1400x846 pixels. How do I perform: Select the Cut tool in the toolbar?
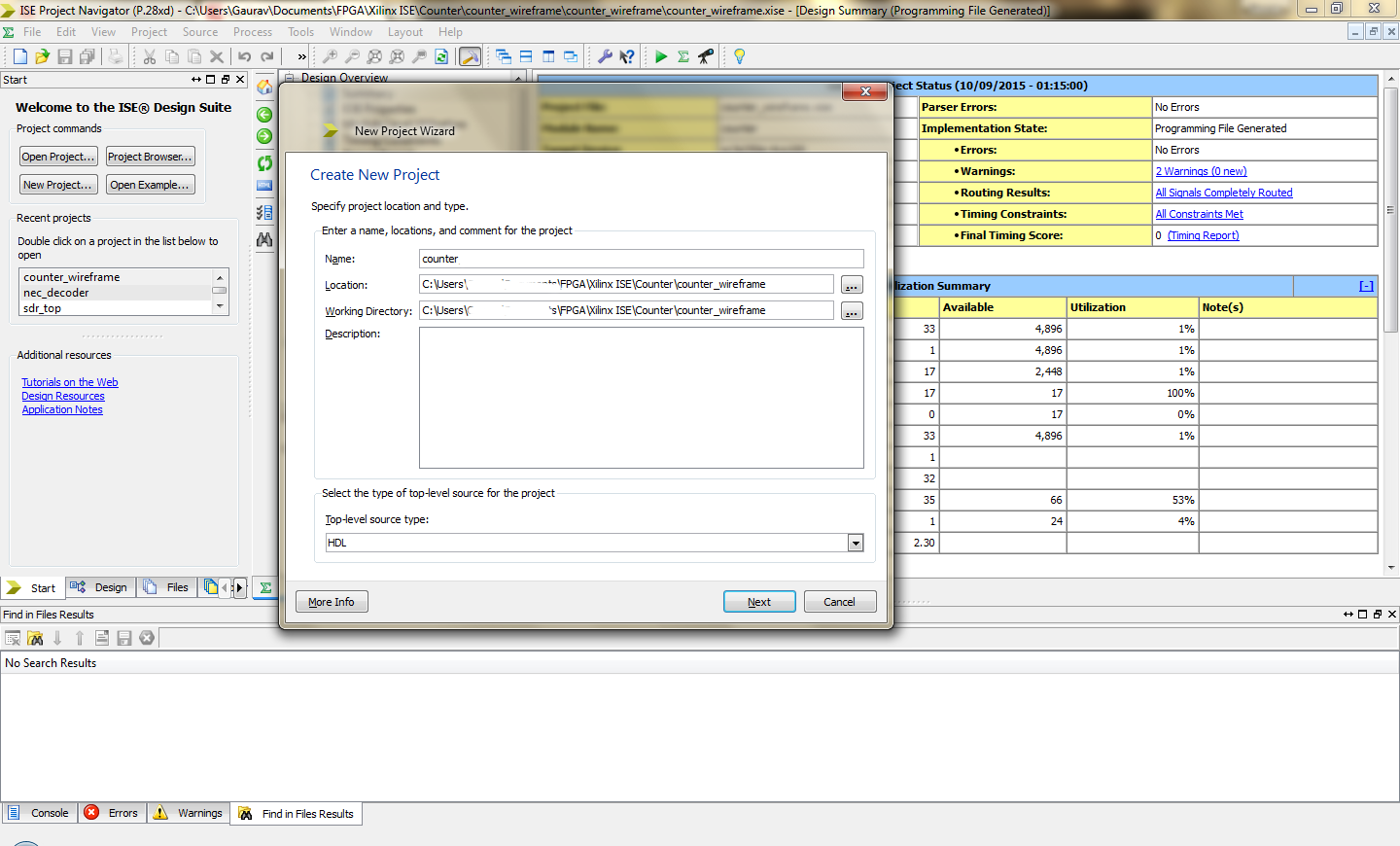coord(151,56)
